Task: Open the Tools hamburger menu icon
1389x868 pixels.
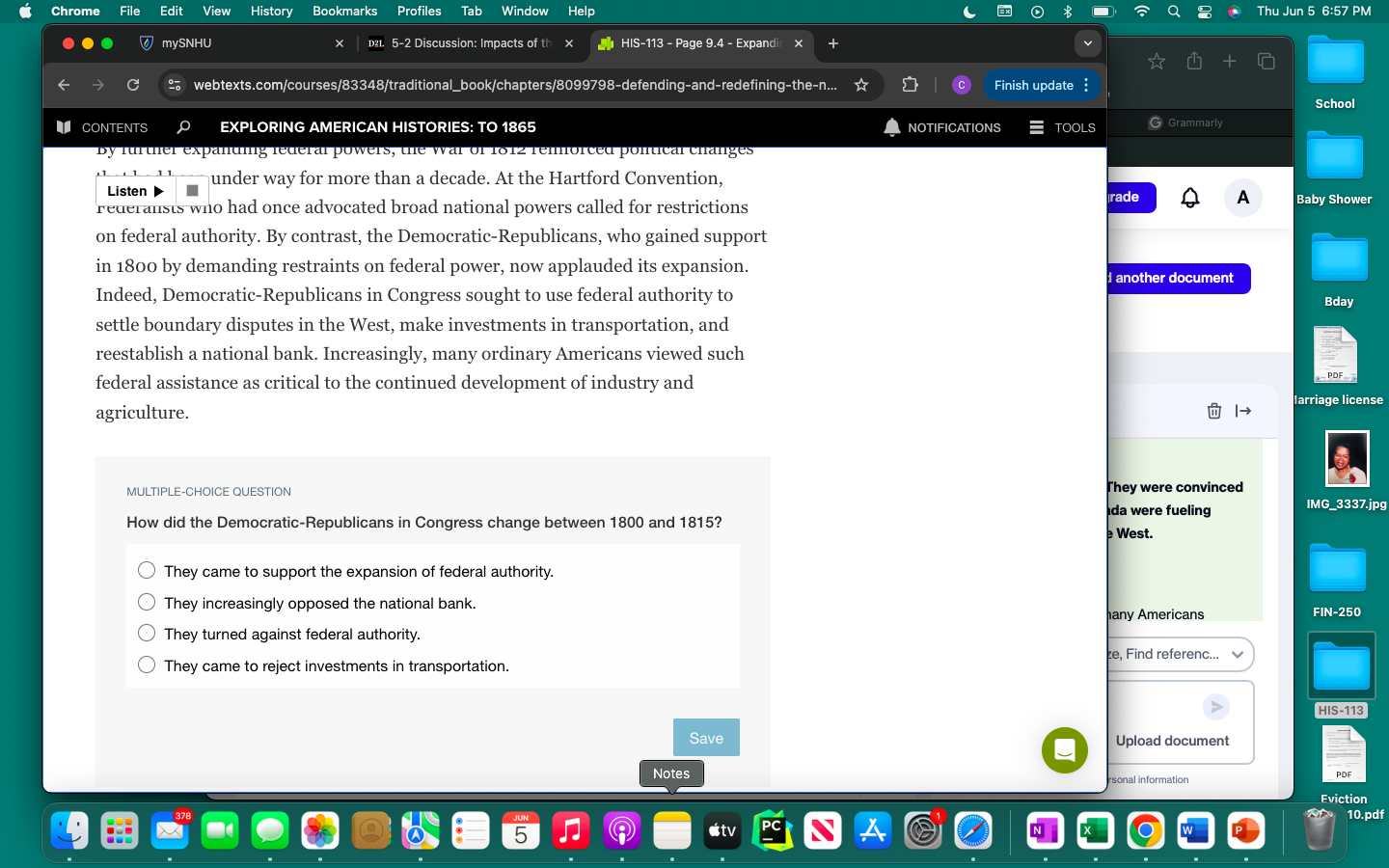Action: tap(1035, 126)
